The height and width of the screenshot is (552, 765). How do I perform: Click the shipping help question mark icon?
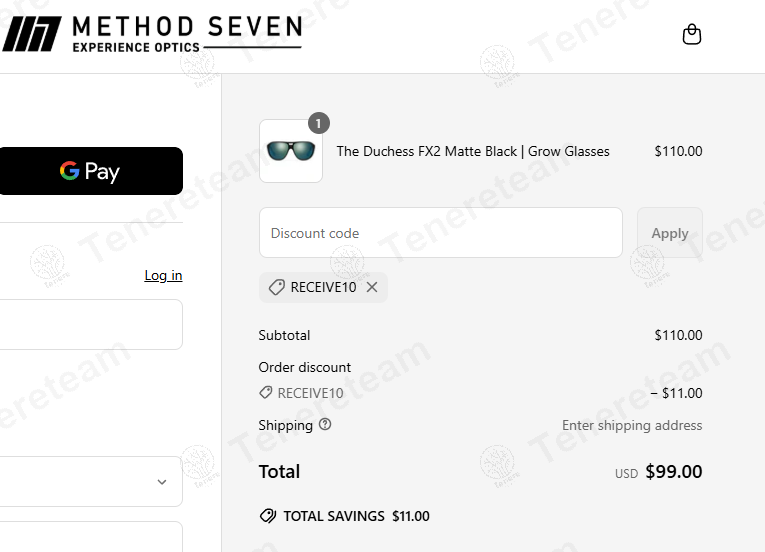pyautogui.click(x=325, y=424)
